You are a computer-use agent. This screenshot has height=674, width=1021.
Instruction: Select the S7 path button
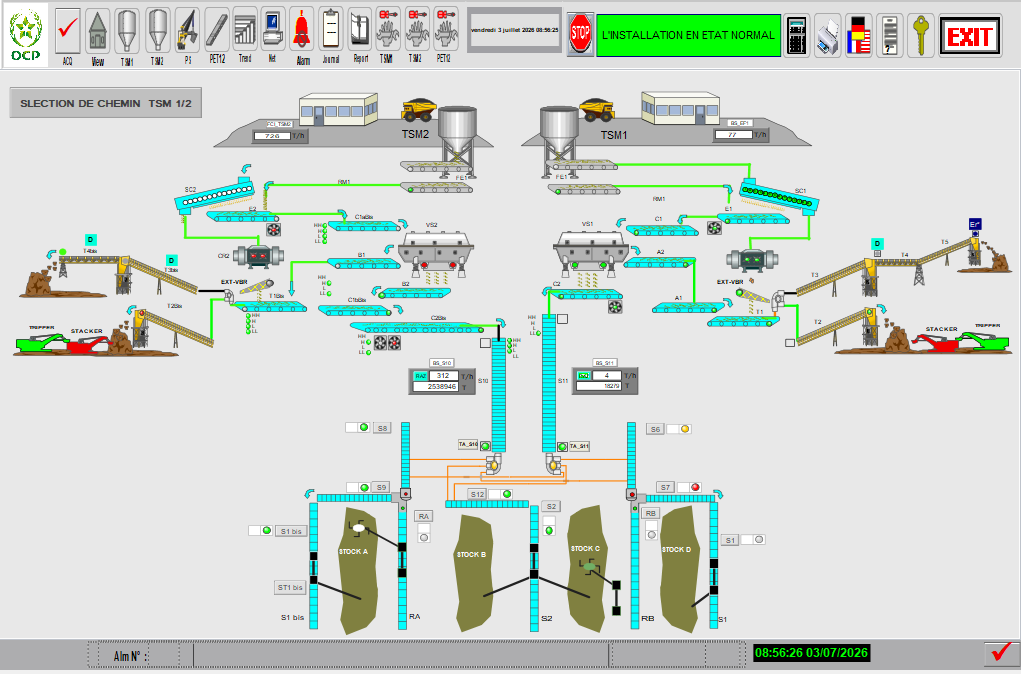[665, 487]
